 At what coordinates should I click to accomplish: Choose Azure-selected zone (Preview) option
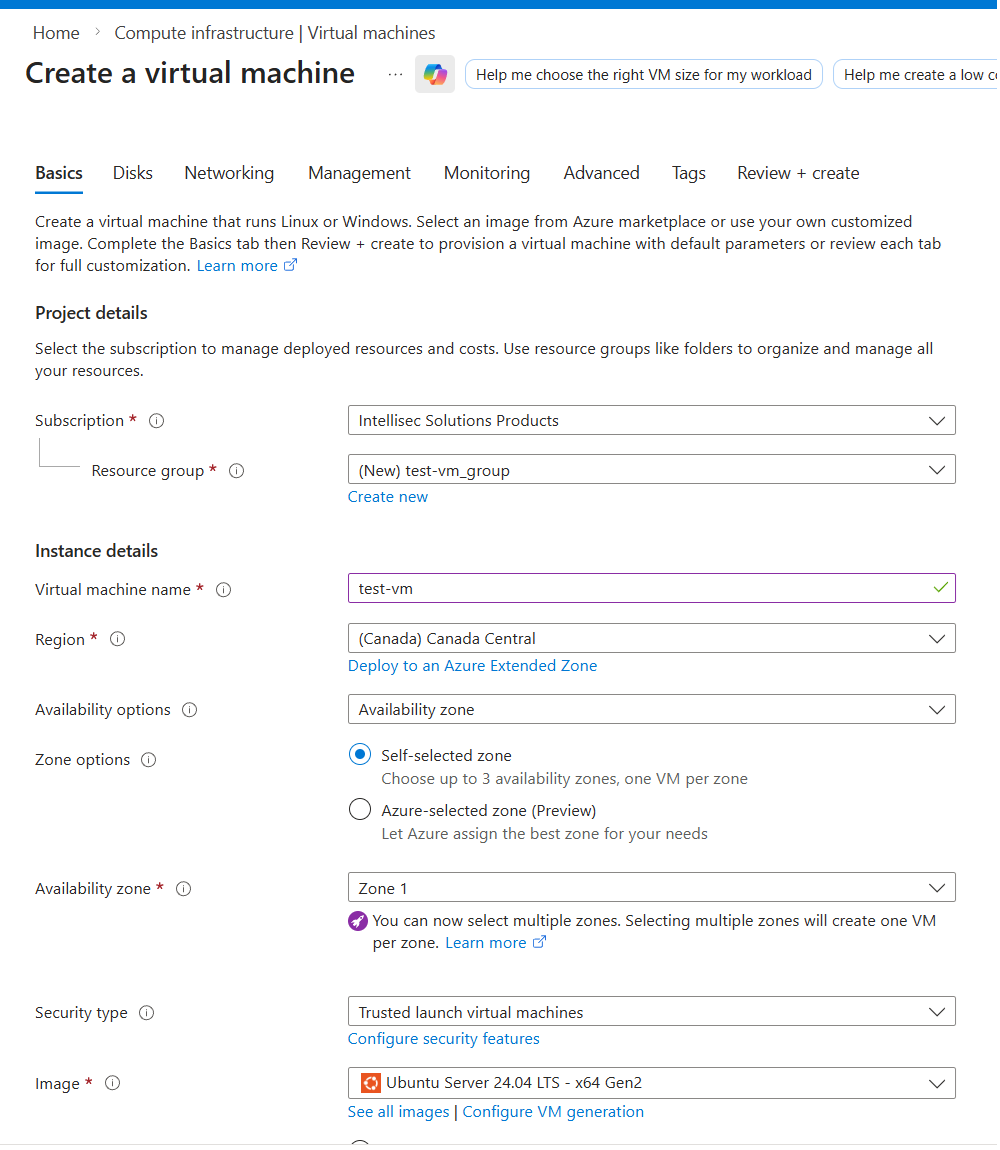(x=359, y=809)
